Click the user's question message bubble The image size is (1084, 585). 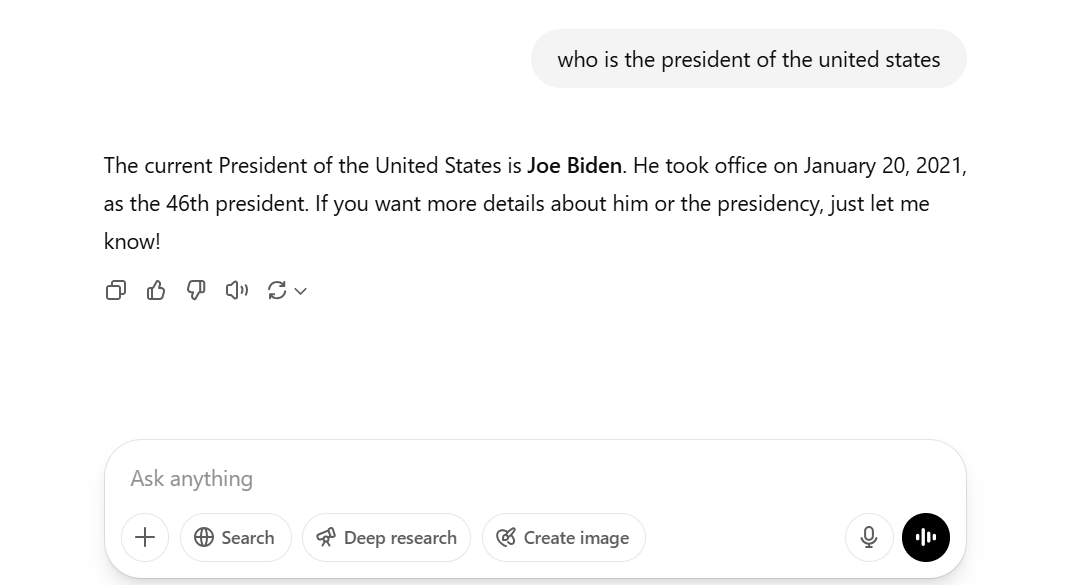748,59
